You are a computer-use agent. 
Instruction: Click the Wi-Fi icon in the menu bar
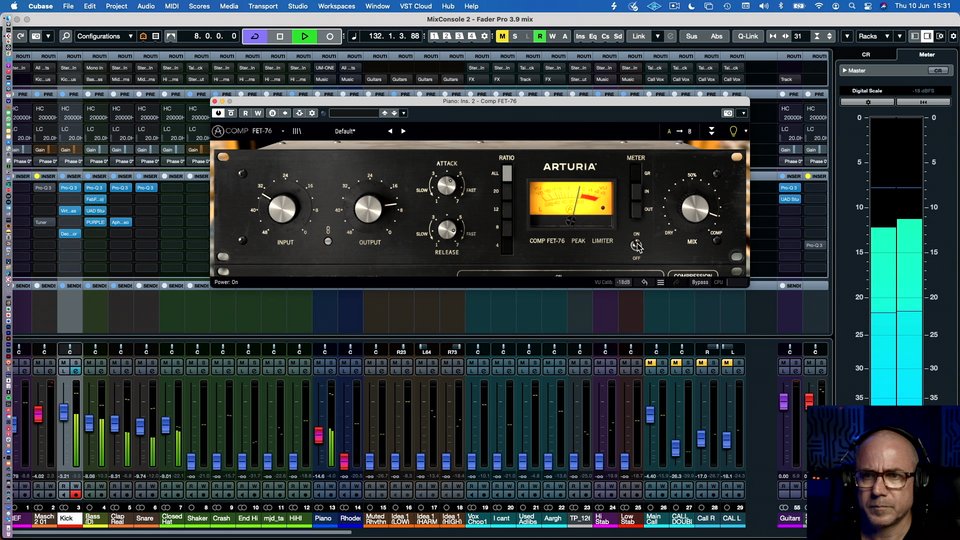pyautogui.click(x=819, y=6)
